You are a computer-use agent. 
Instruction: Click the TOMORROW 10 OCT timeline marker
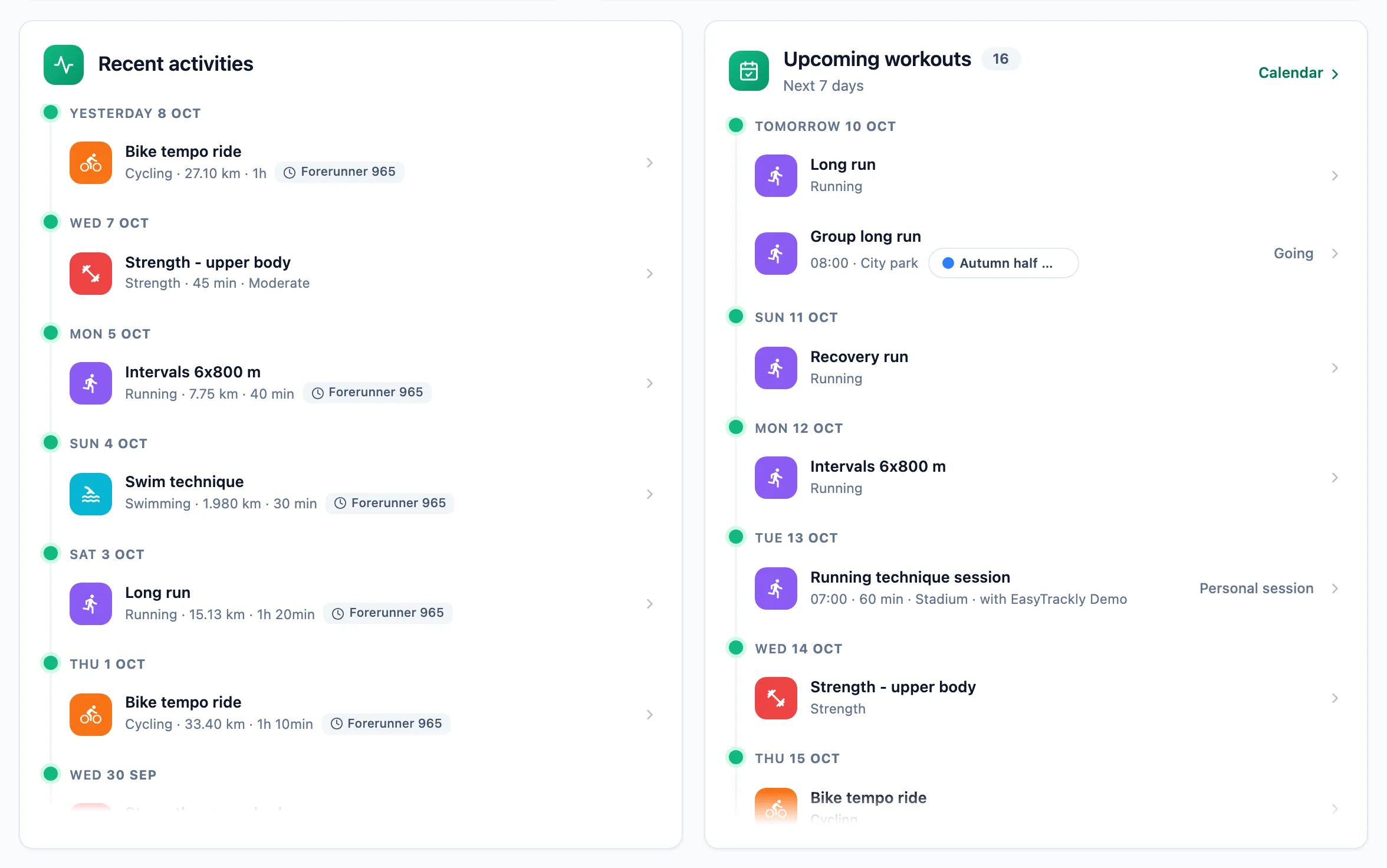coord(736,125)
